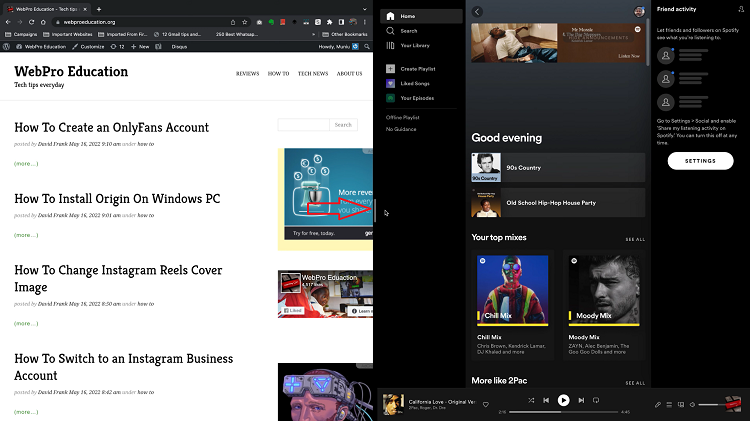
Task: Skip to the next track
Action: coord(581,400)
